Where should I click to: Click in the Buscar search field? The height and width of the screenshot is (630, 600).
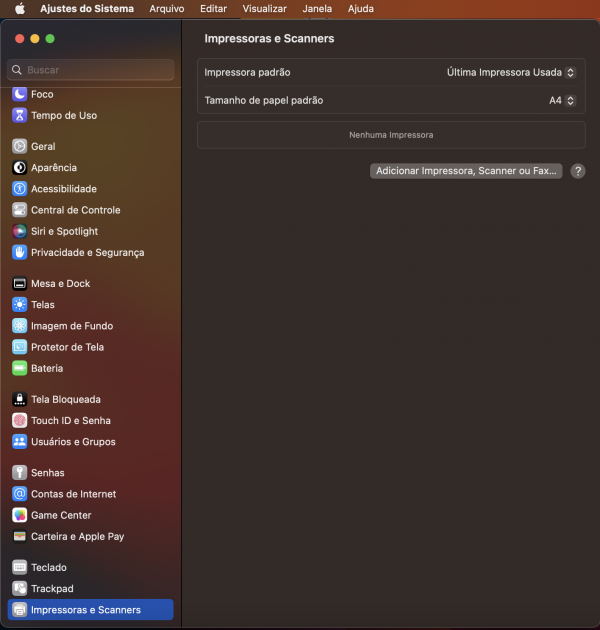click(x=91, y=70)
